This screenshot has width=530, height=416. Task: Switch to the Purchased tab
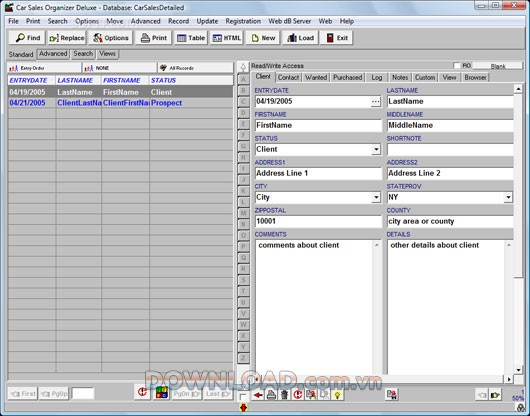click(347, 77)
